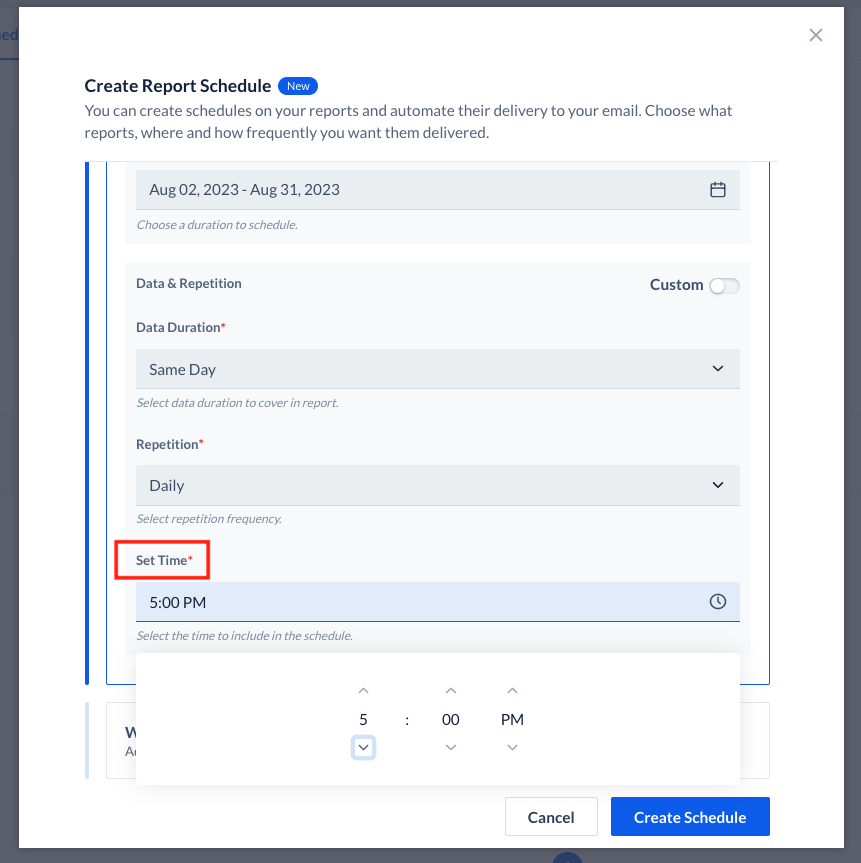The height and width of the screenshot is (863, 861).
Task: Increment the minutes with the up arrow
Action: pyautogui.click(x=450, y=690)
